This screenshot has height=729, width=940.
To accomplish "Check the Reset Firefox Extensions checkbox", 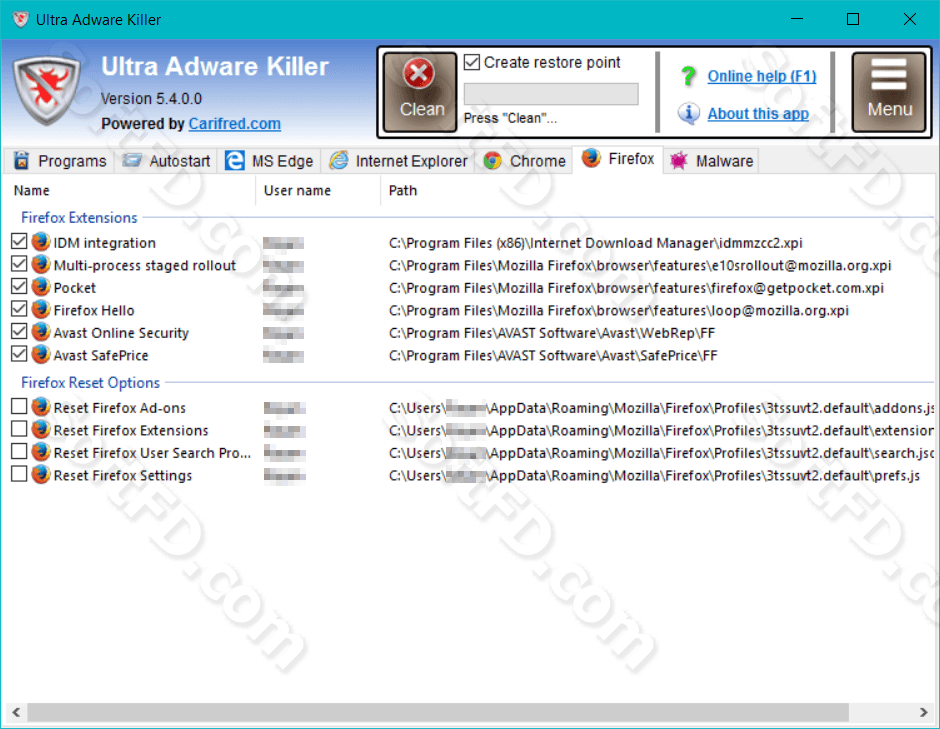I will point(19,429).
